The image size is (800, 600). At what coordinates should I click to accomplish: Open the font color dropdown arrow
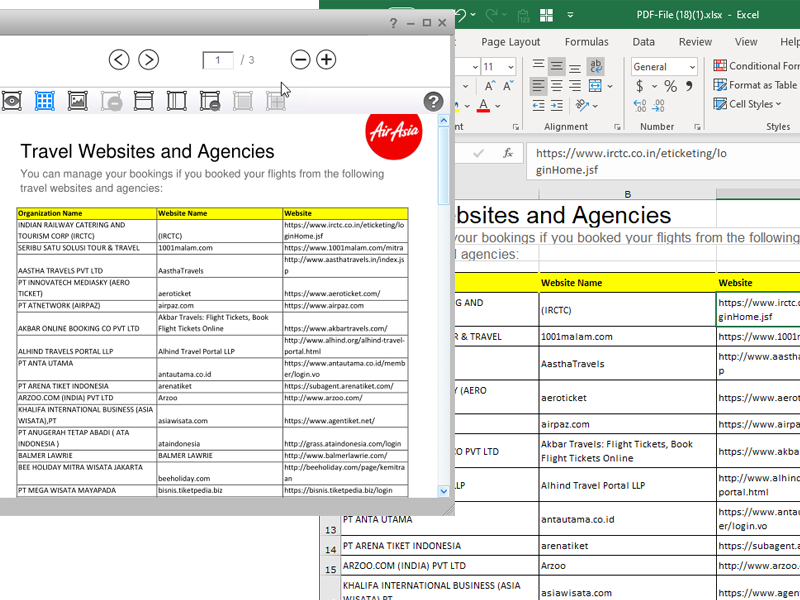[497, 106]
